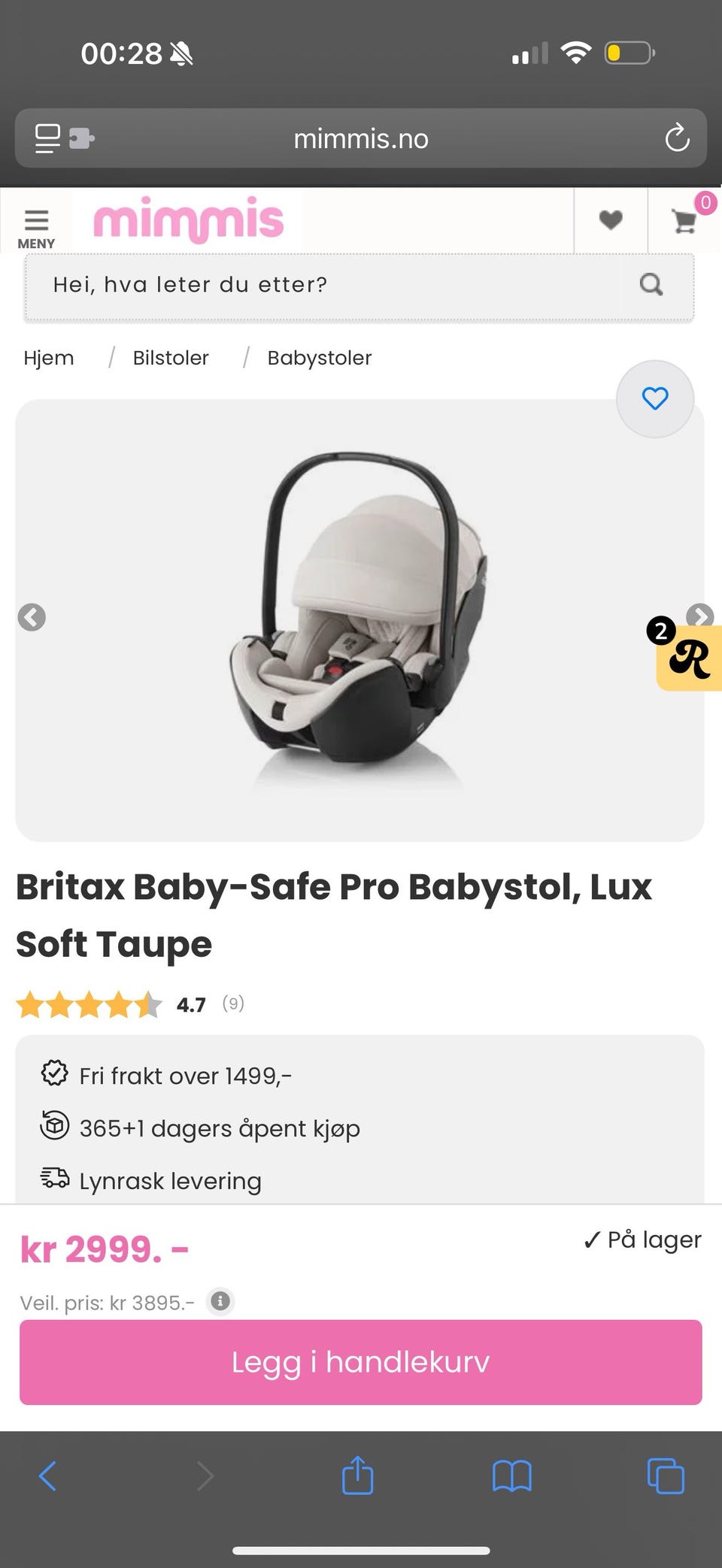Click the info icon next to Veil. pris
This screenshot has height=1568, width=722.
pos(220,1300)
